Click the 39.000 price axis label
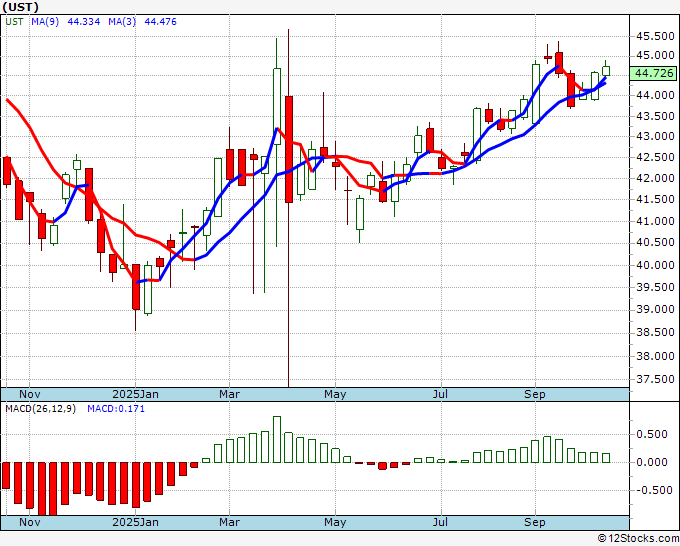 pos(655,309)
